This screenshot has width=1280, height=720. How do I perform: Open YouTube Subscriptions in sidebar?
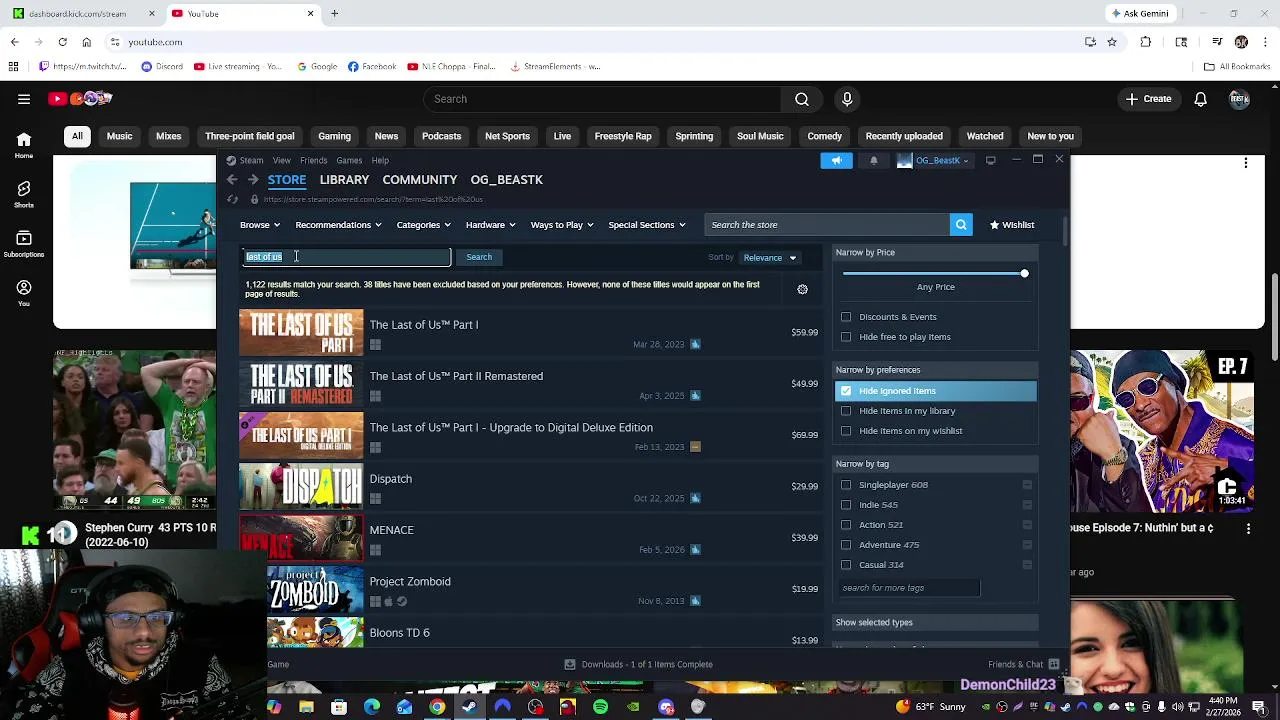pos(24,243)
